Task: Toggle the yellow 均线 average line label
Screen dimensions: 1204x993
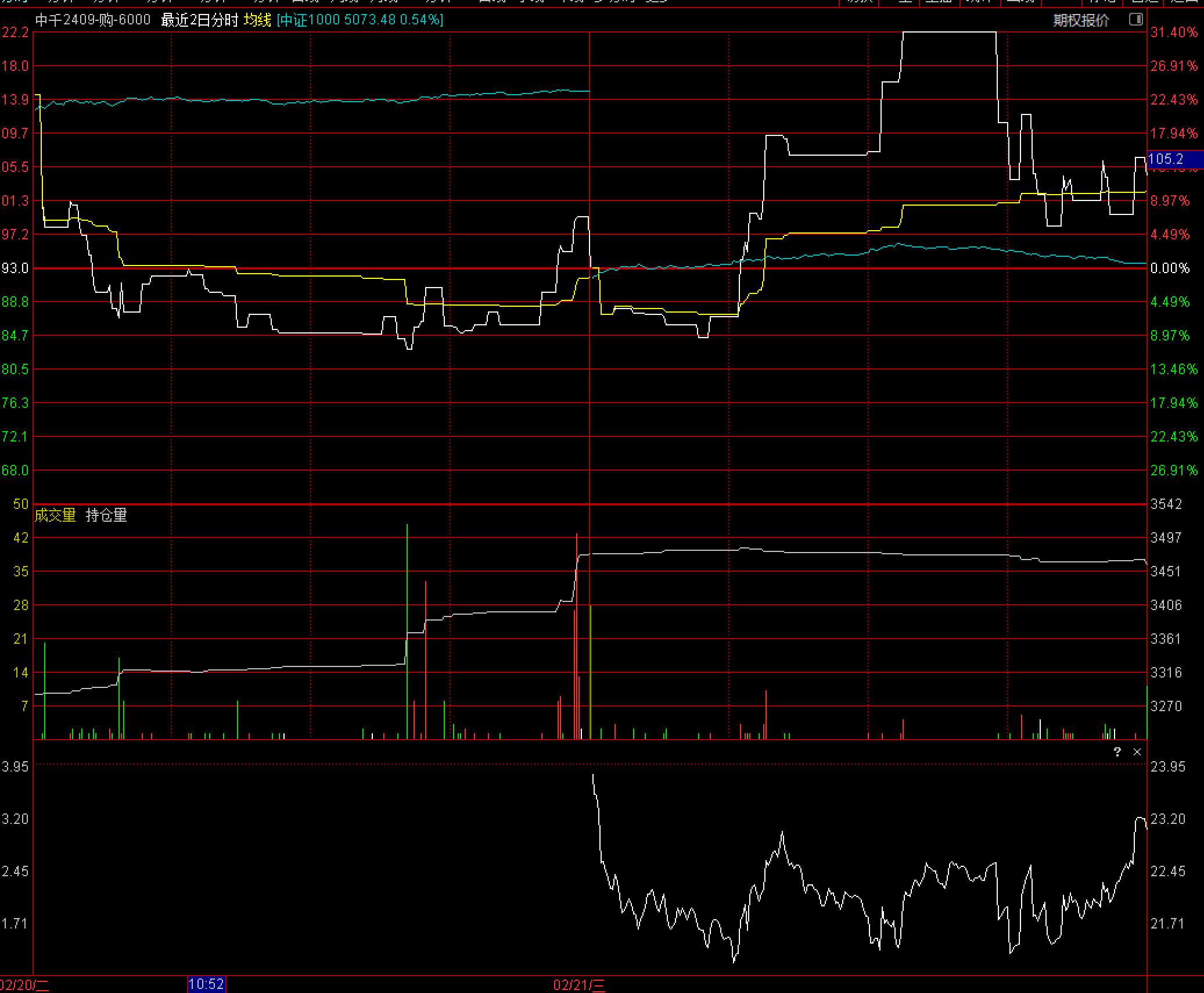Action: 257,20
